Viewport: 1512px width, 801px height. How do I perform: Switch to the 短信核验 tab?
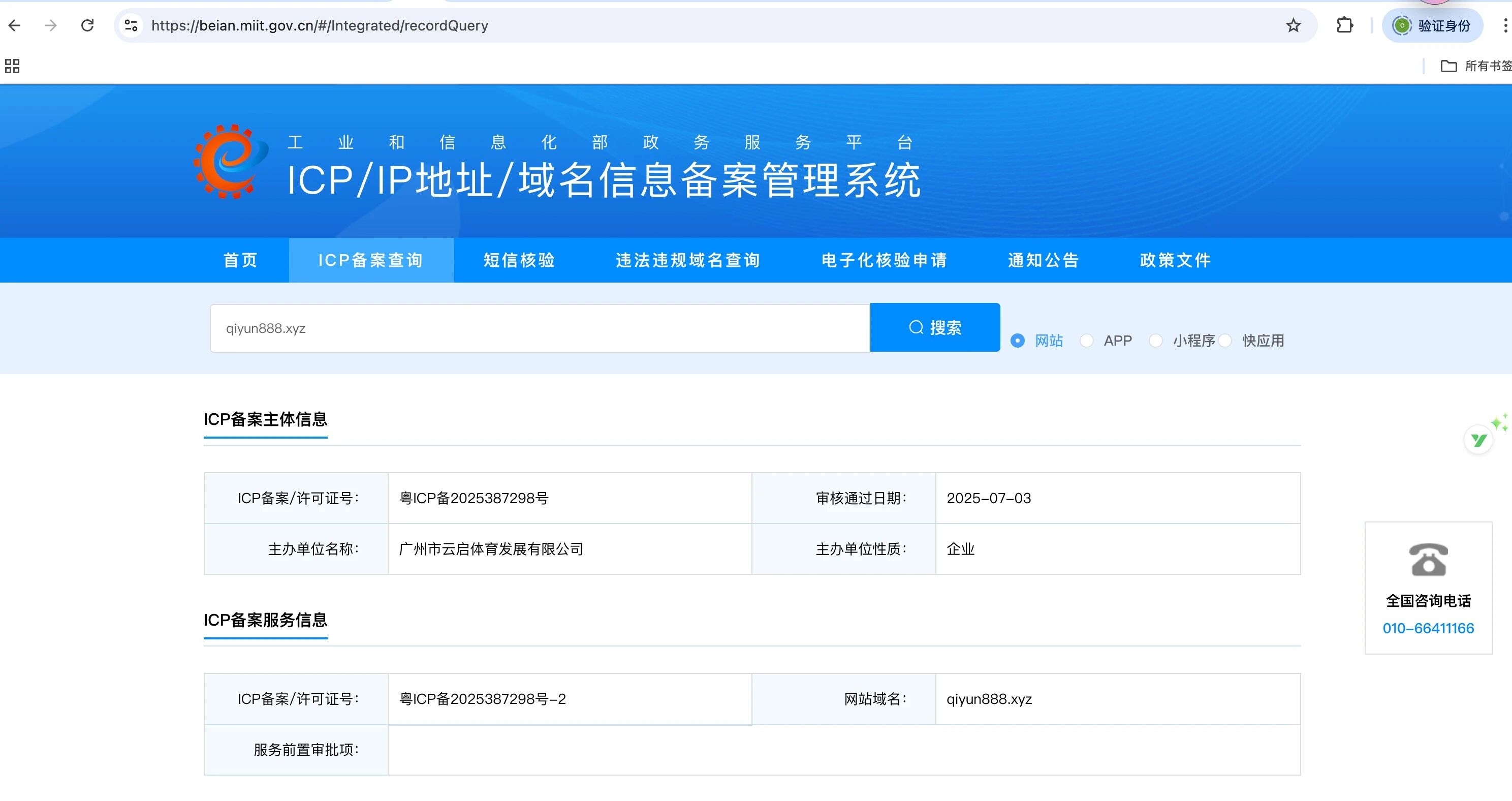(519, 260)
